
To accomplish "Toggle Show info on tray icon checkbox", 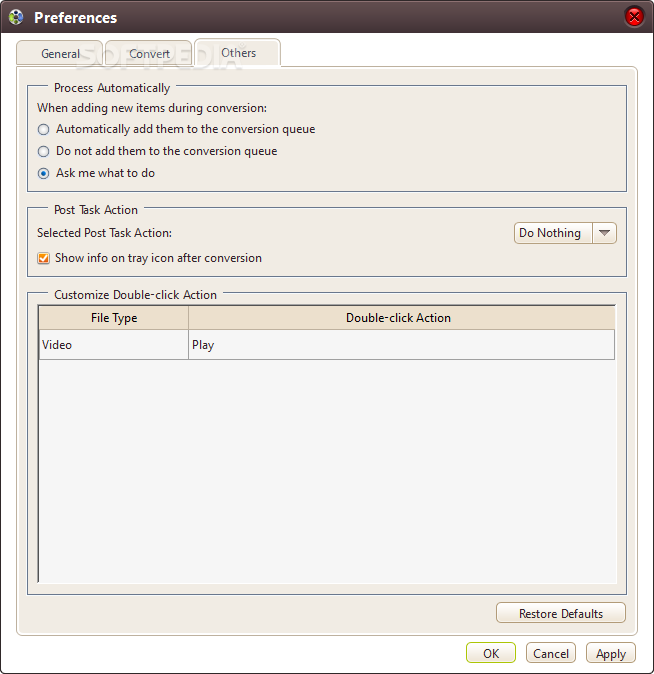I will [43, 258].
